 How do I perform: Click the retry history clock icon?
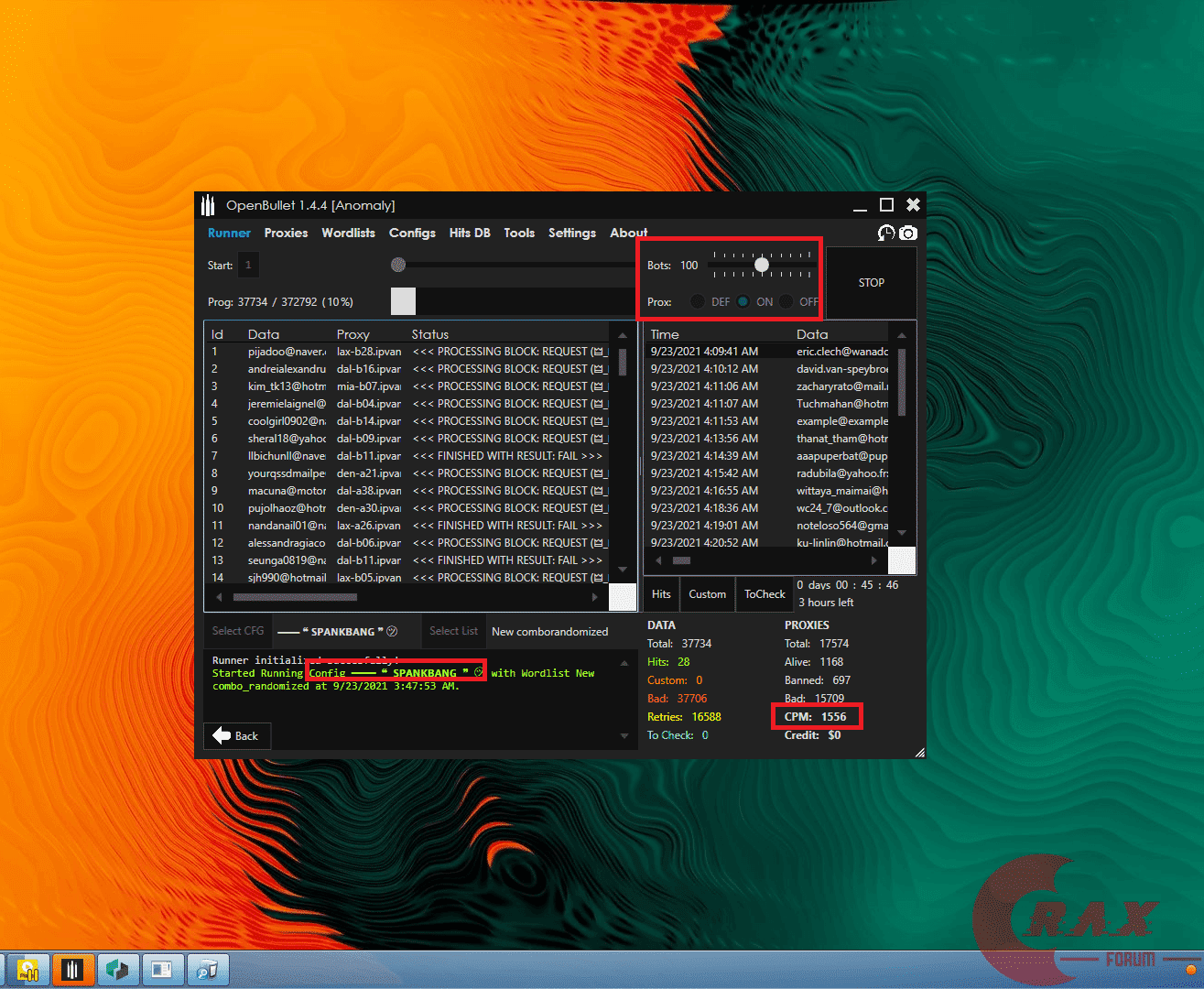(x=884, y=234)
